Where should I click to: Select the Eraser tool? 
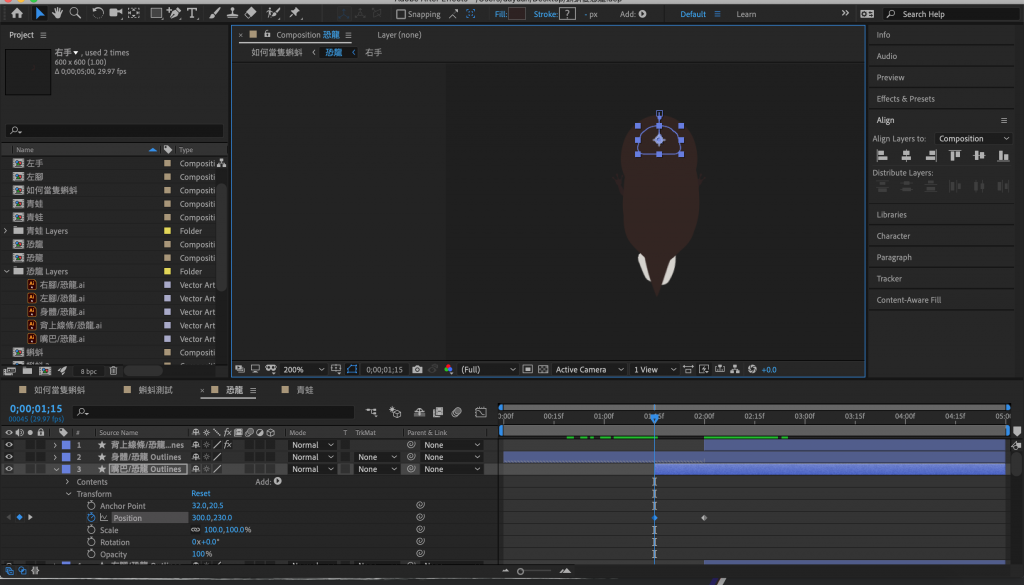[251, 14]
